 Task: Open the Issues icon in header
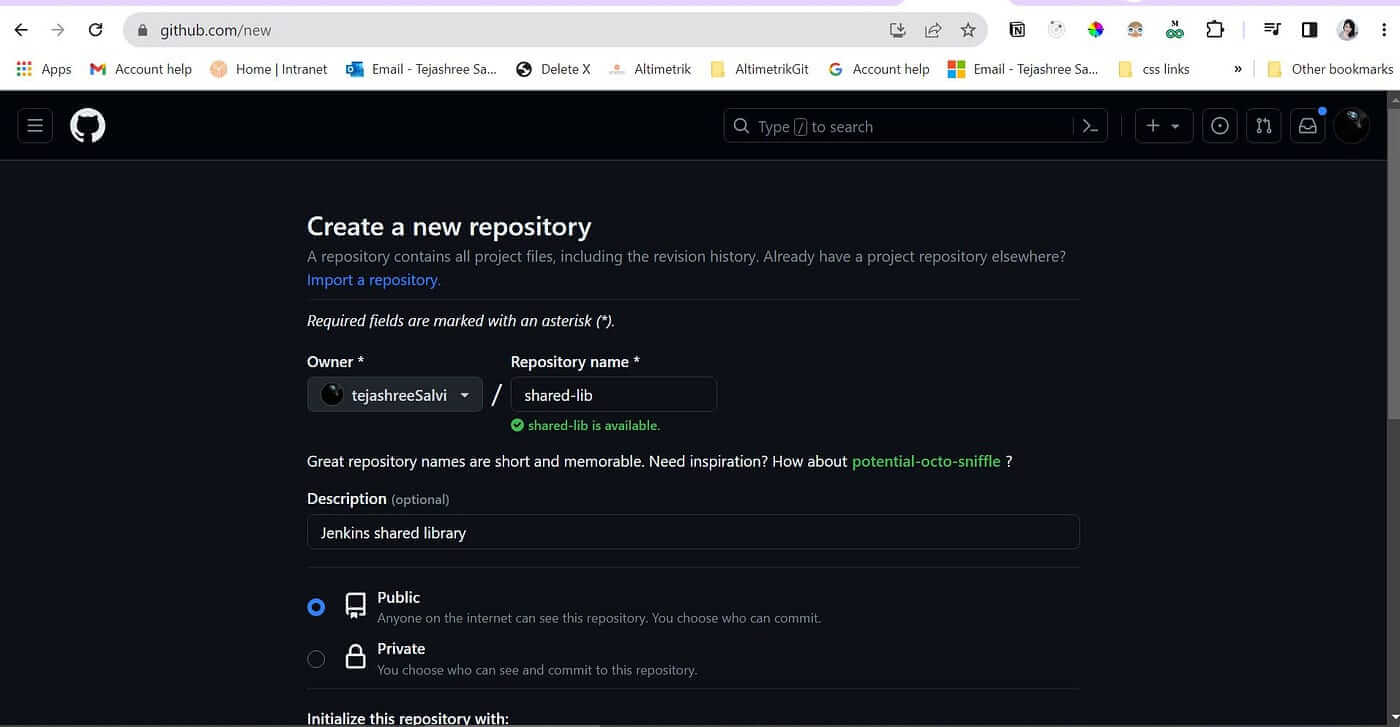point(1220,126)
